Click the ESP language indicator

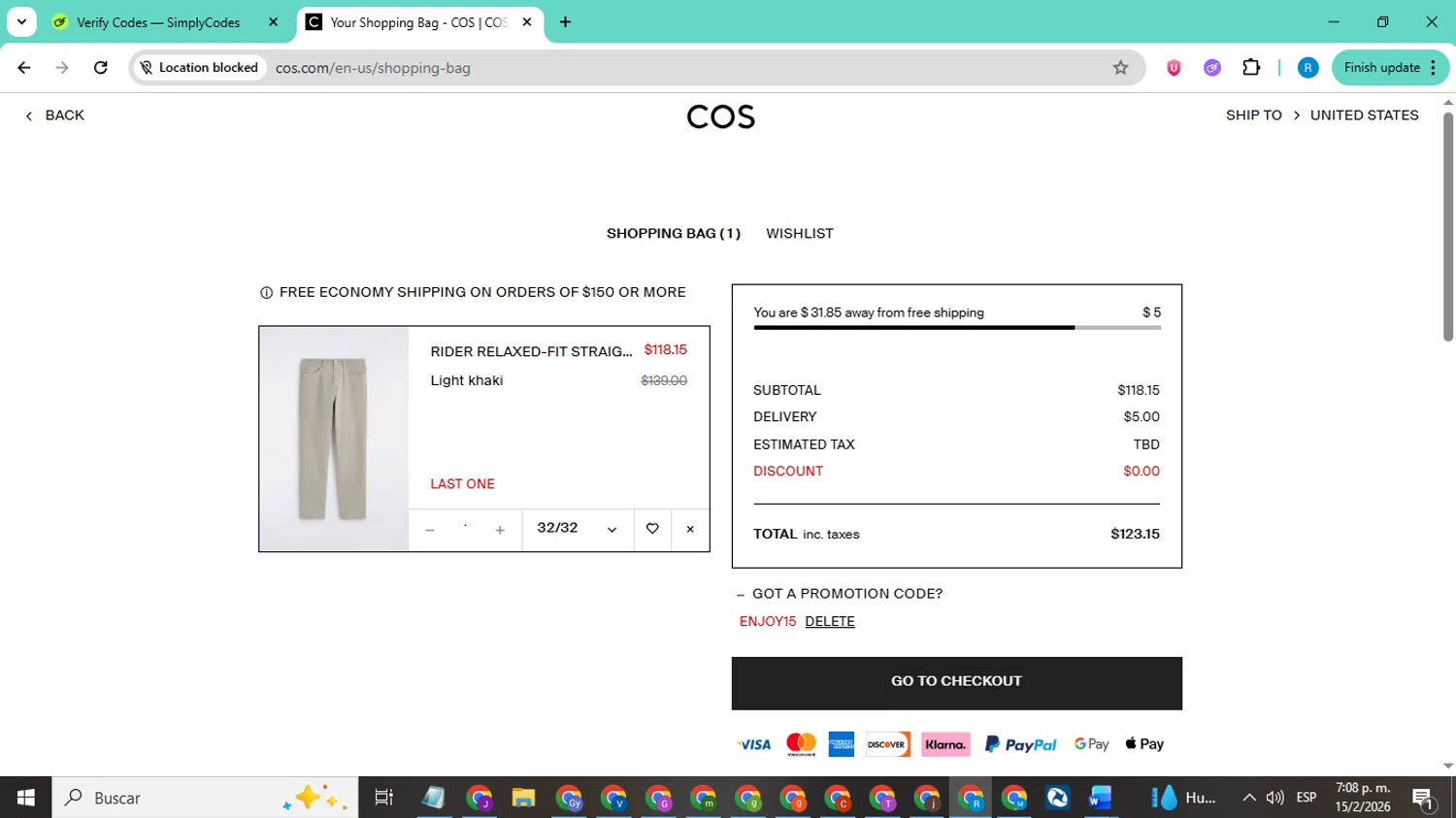(x=1307, y=798)
